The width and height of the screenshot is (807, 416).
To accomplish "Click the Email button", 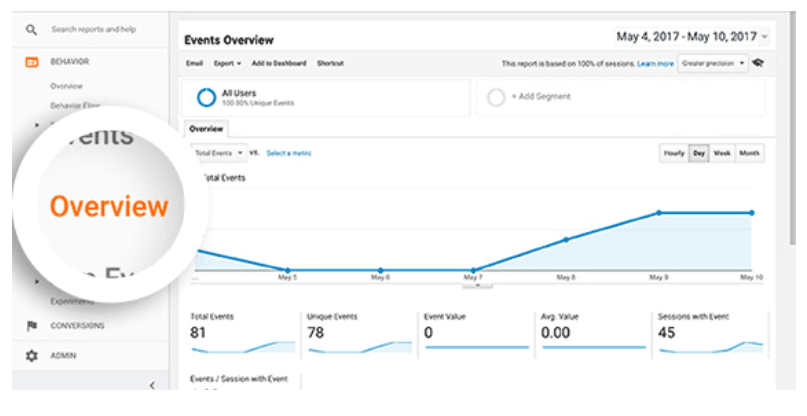I will [194, 63].
